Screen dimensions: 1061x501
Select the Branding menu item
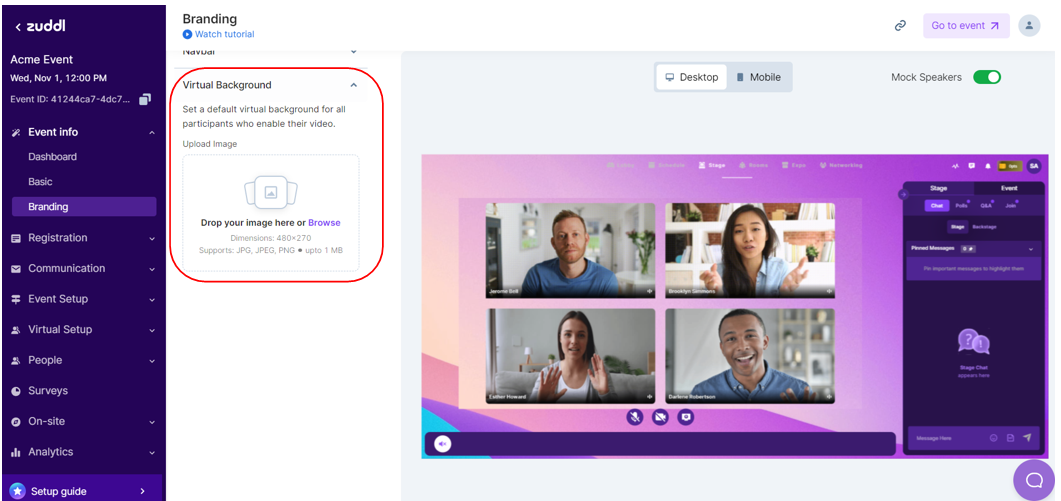pyautogui.click(x=84, y=206)
